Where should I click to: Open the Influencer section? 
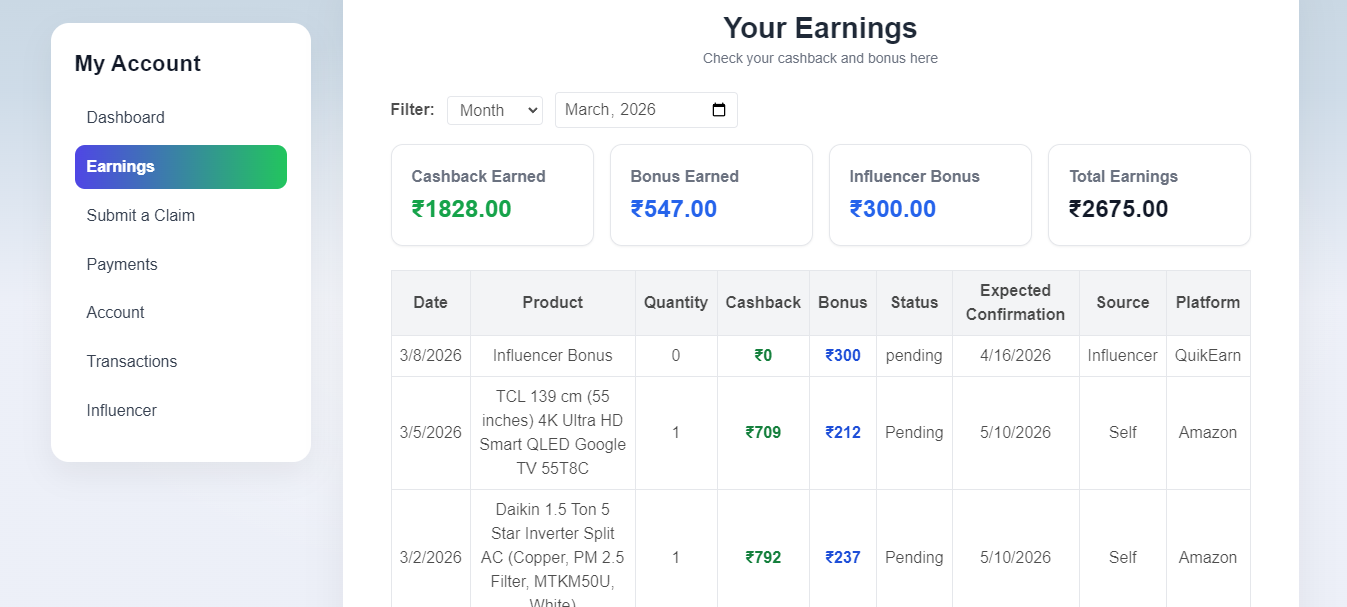click(x=121, y=410)
